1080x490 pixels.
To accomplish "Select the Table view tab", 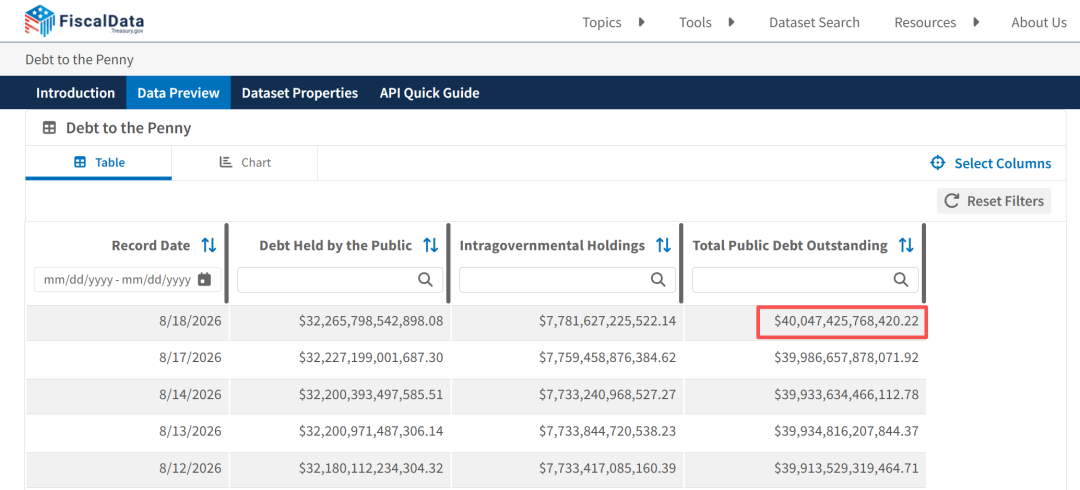I will click(x=98, y=163).
